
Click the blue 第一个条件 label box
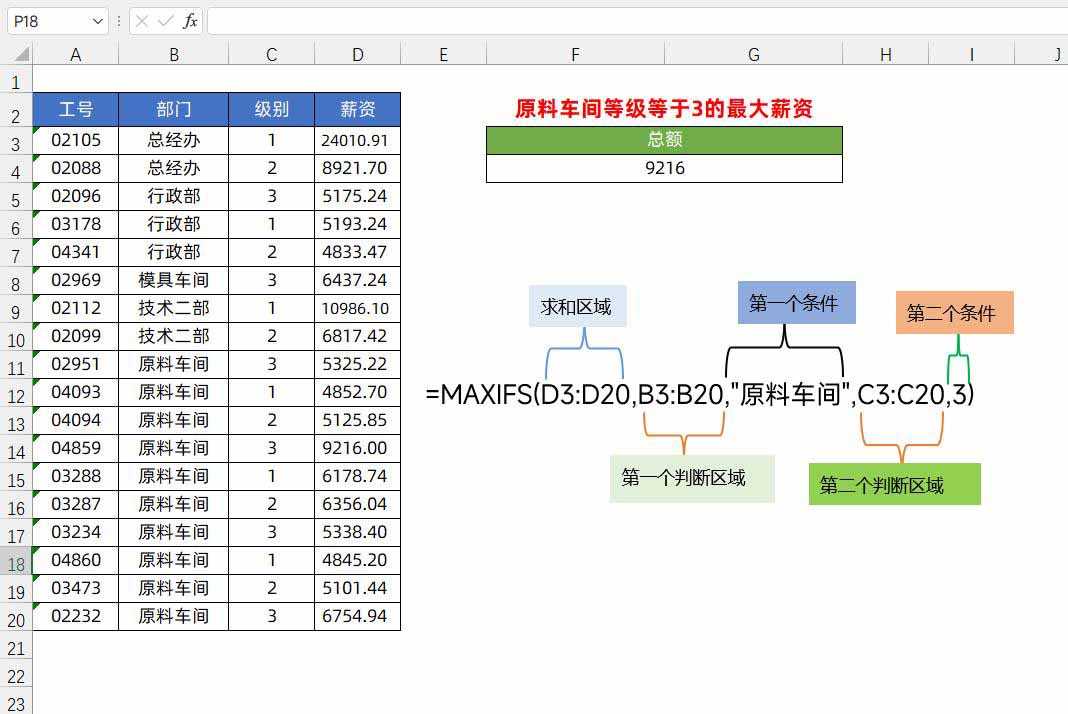[796, 303]
